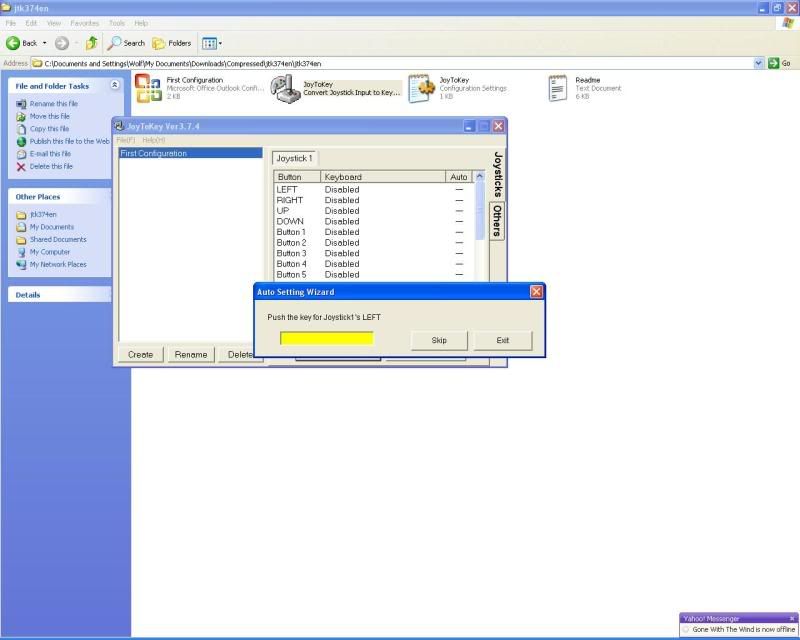Expand the address bar dropdown arrow
The height and width of the screenshot is (640, 800).
coord(759,63)
